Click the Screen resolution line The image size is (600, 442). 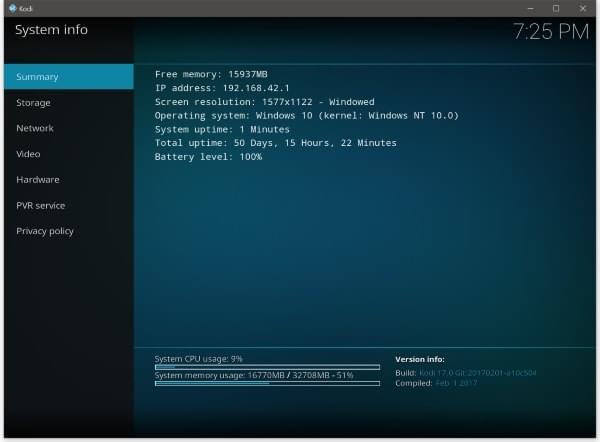tap(264, 101)
